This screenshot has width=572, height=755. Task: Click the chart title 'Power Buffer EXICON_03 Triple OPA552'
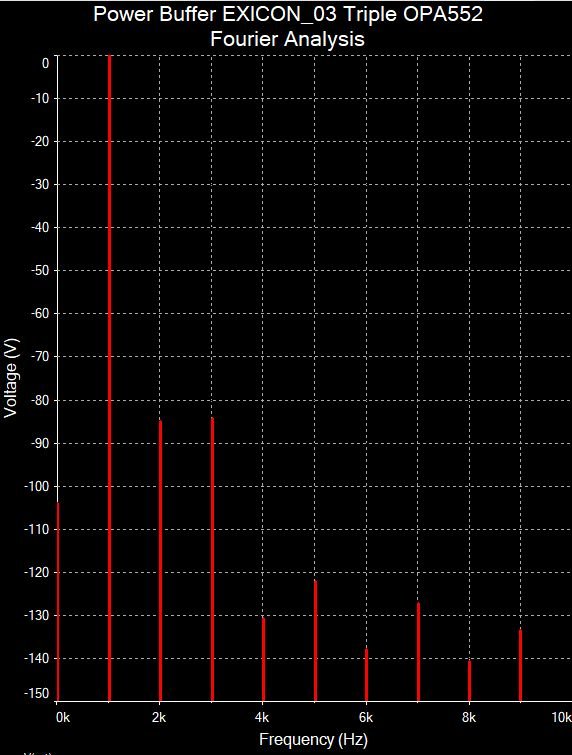point(288,14)
